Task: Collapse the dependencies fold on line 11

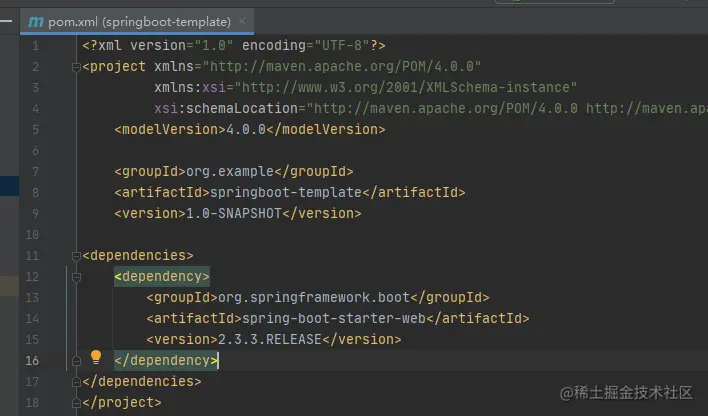Action: coord(76,256)
